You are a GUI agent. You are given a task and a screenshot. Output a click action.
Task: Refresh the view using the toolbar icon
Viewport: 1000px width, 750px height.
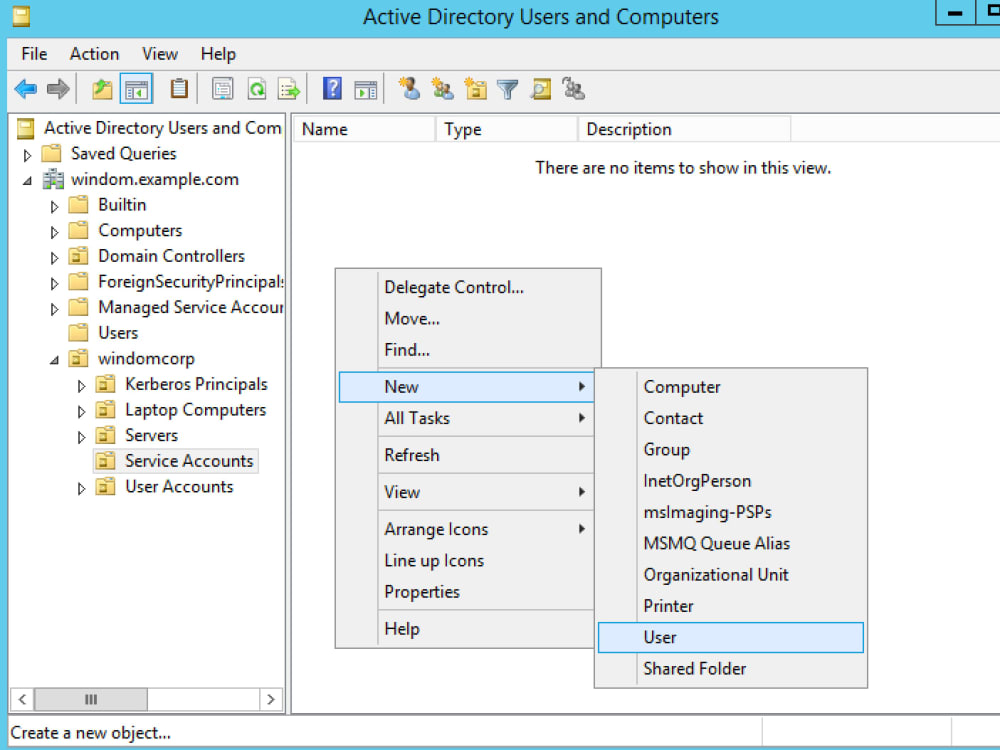257,88
